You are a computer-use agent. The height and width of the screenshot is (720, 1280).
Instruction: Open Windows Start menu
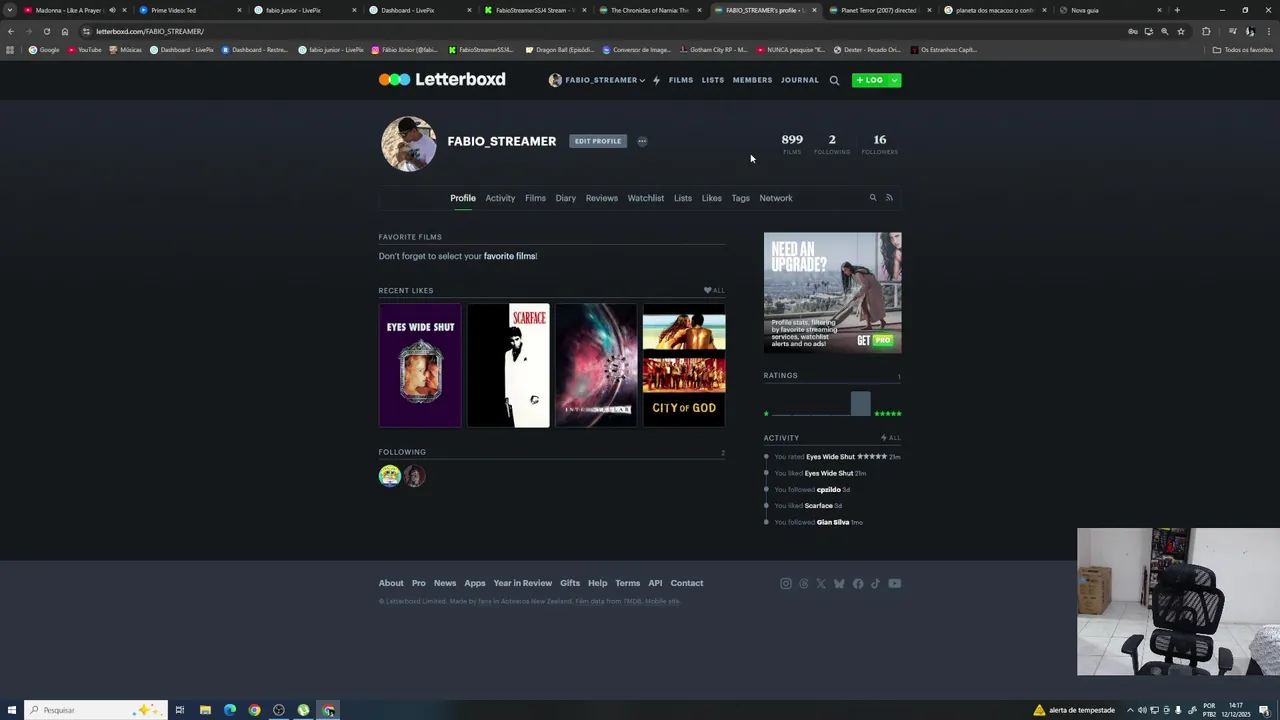pyautogui.click(x=11, y=710)
